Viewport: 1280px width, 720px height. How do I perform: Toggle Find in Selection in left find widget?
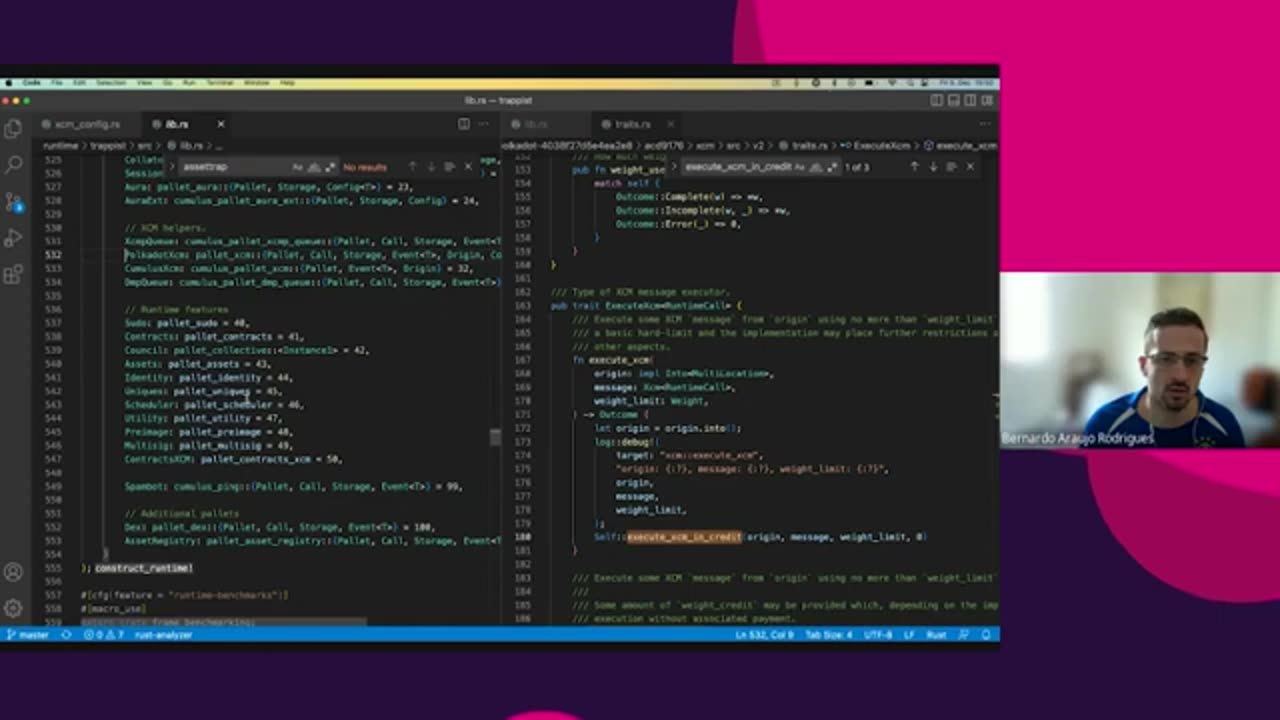[x=449, y=167]
